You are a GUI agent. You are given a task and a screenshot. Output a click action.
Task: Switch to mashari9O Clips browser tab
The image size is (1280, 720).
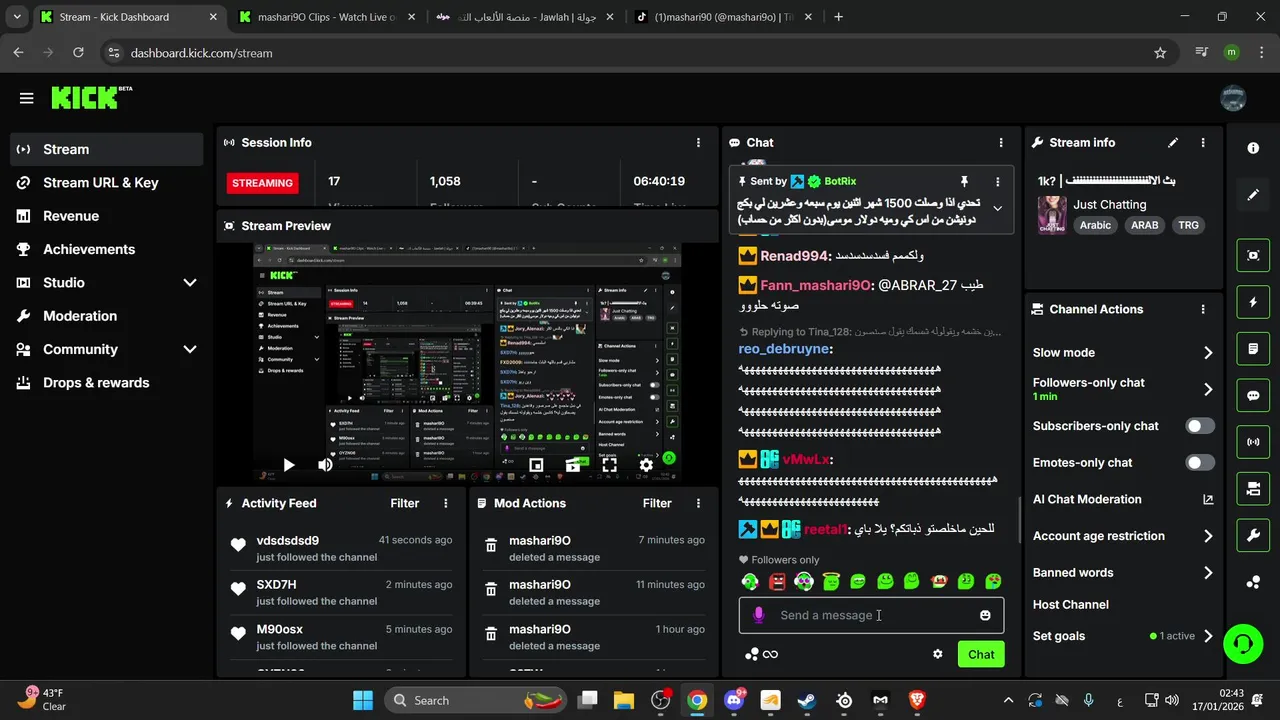coord(327,17)
